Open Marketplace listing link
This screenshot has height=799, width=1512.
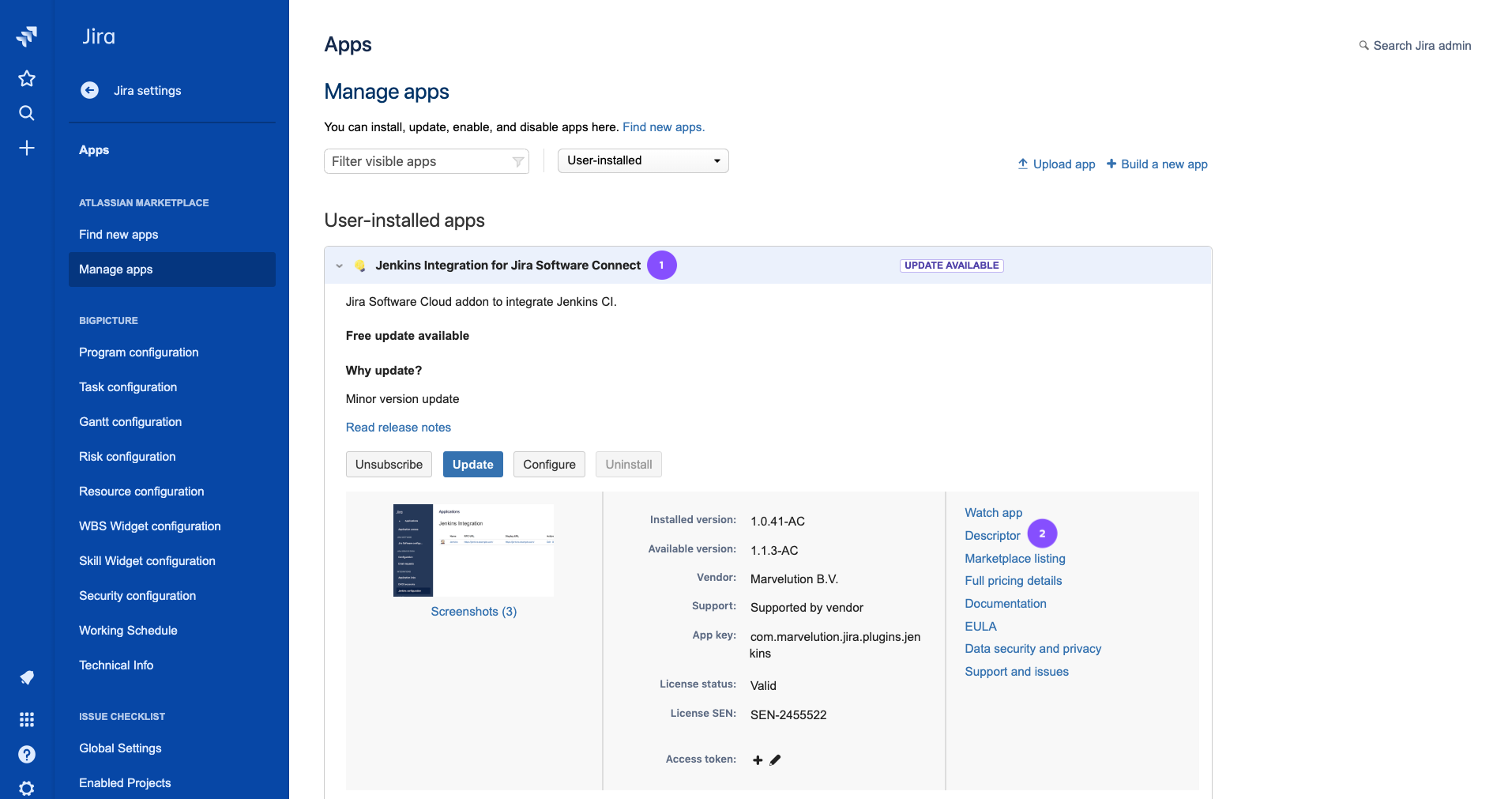click(x=1015, y=559)
